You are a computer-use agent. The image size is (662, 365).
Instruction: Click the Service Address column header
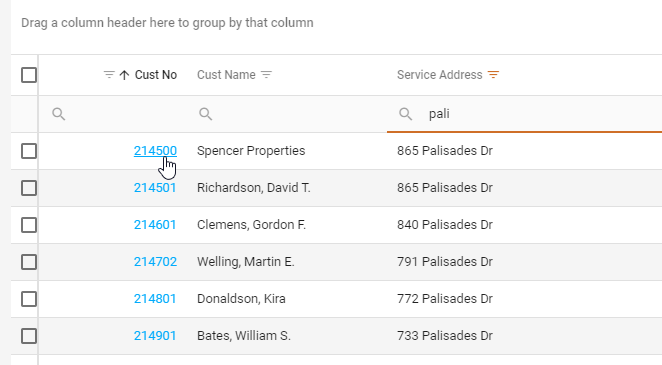click(440, 75)
